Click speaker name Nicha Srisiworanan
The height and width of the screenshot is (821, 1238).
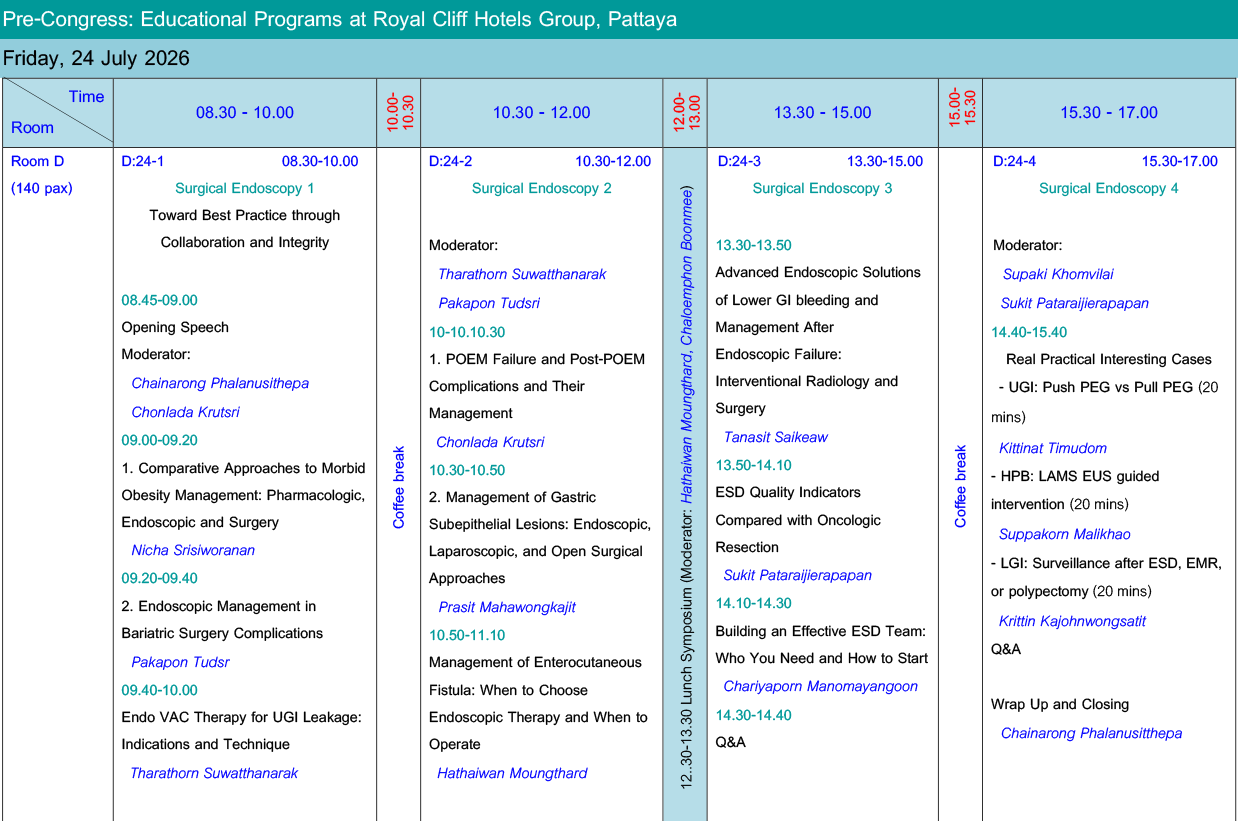[193, 550]
